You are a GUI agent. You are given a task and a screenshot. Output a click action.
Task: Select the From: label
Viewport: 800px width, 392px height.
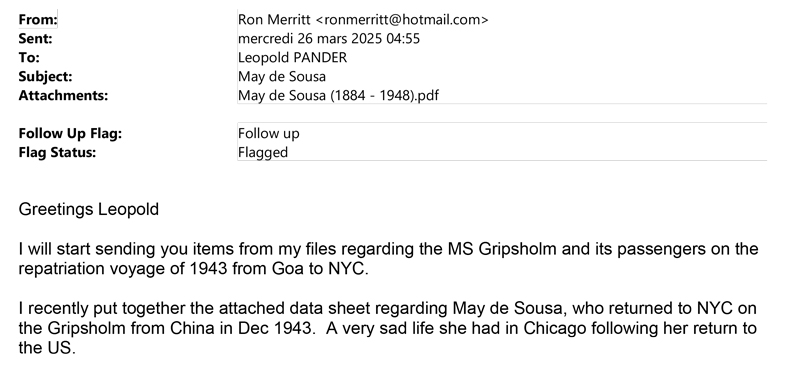[38, 19]
